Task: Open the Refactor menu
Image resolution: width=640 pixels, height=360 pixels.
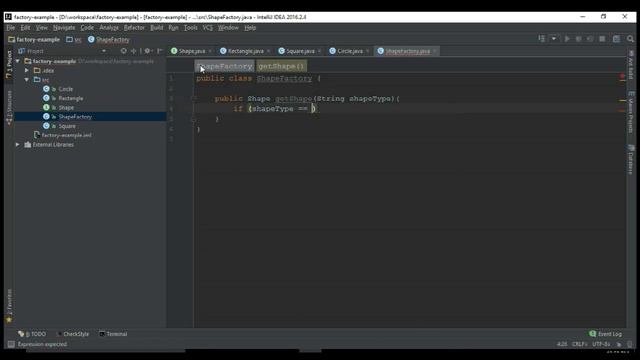Action: tap(134, 28)
